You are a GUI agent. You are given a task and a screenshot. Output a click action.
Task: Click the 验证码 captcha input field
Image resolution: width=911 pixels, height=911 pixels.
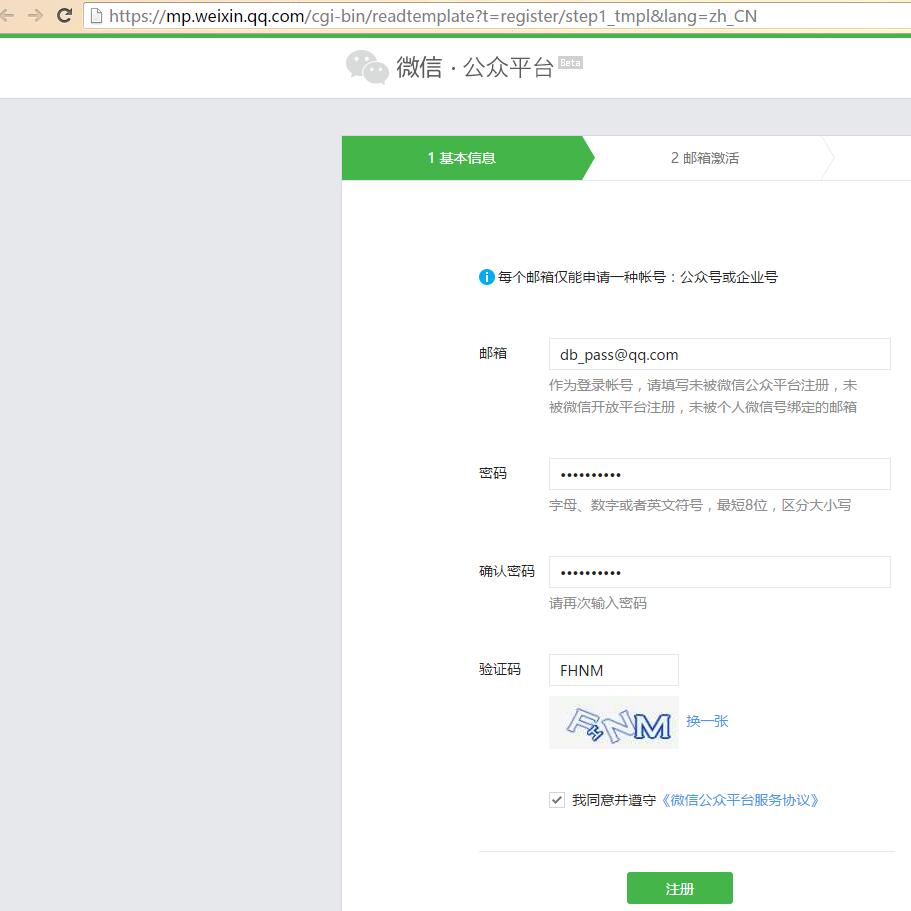click(x=614, y=670)
